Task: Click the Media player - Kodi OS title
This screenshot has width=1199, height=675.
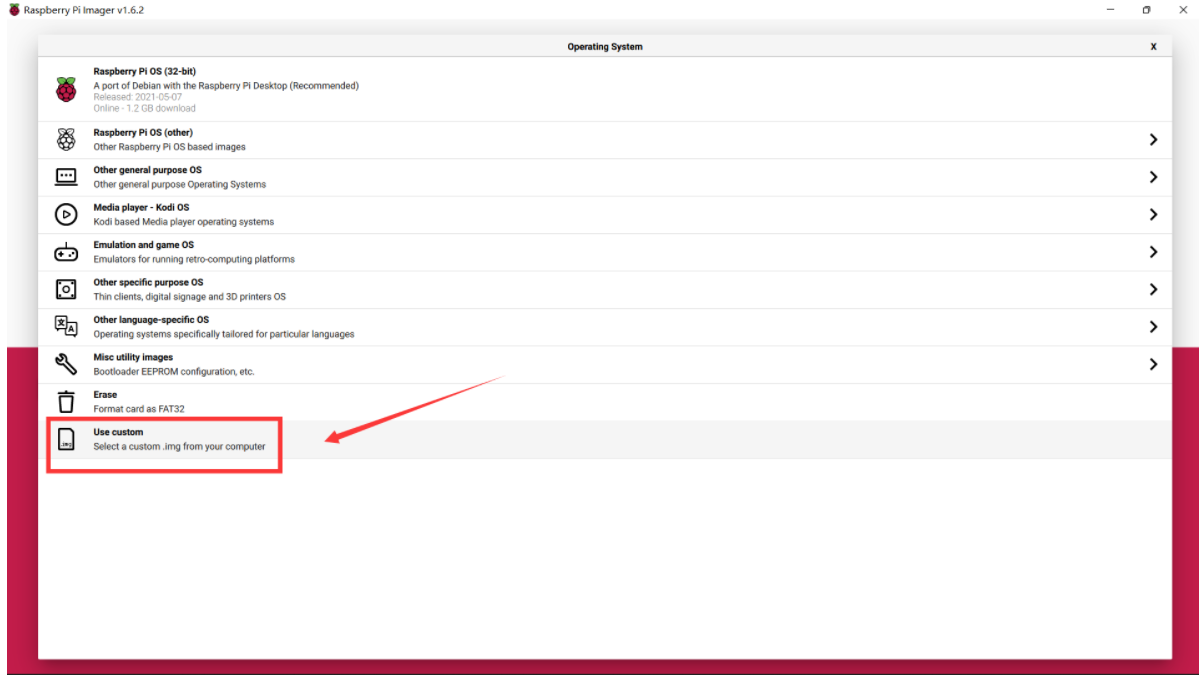Action: click(x=141, y=207)
